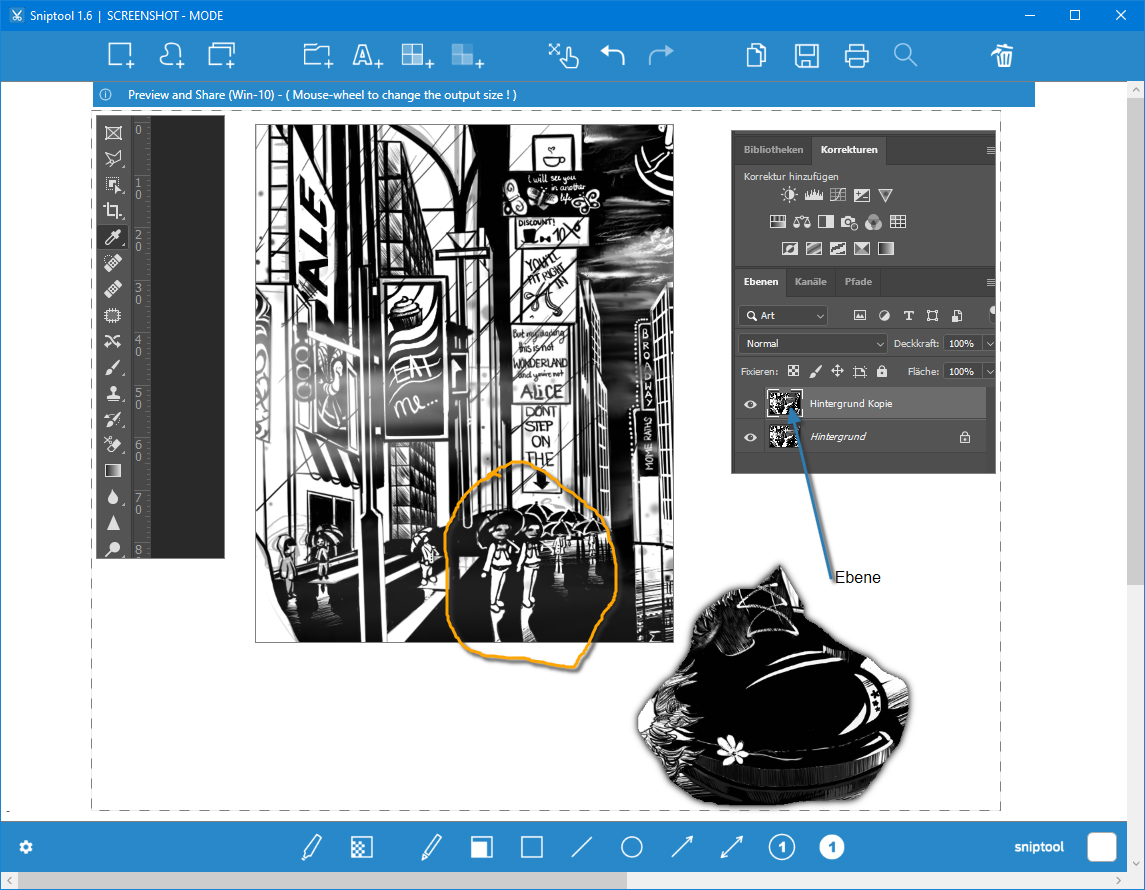Select the pencil drawing tool

432,847
